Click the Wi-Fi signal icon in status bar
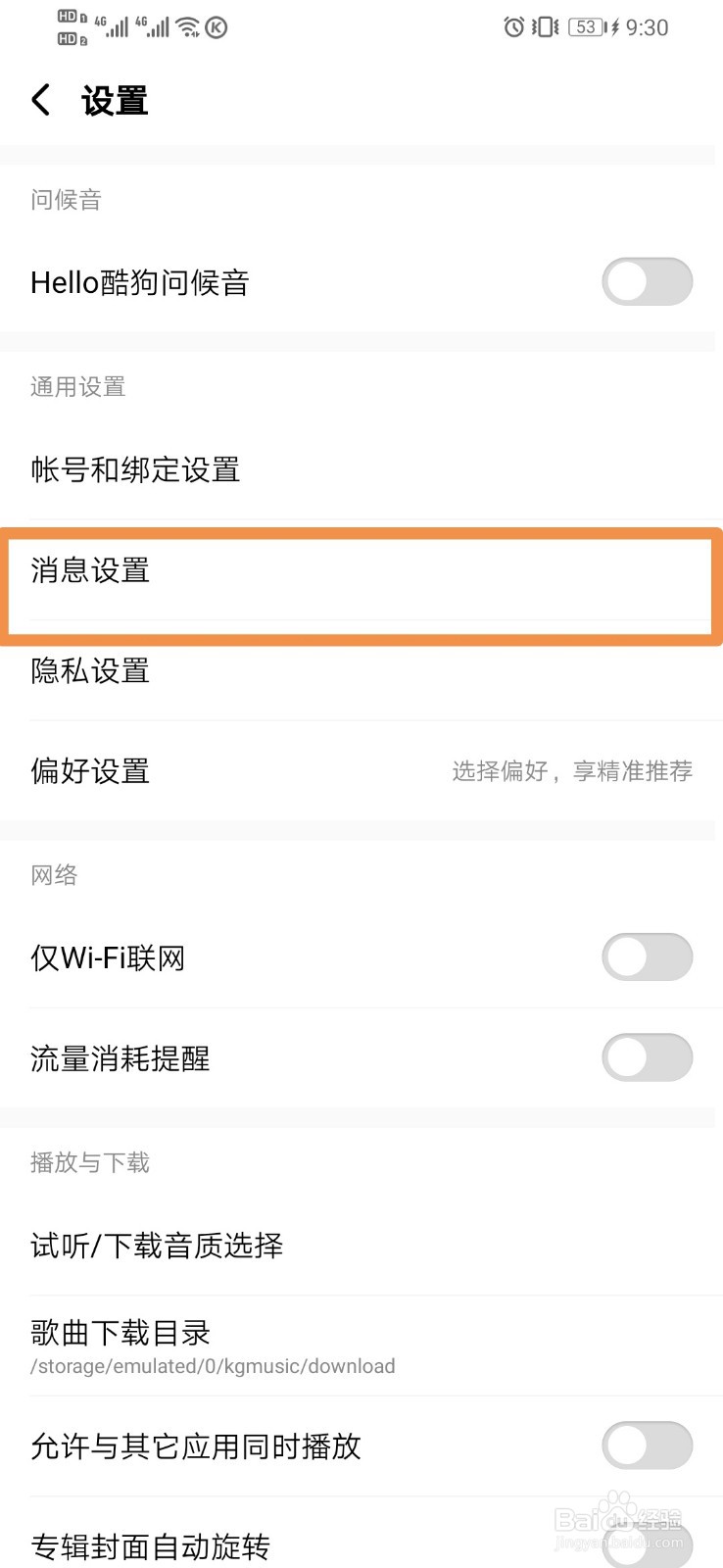This screenshot has height=1568, width=723. (x=188, y=26)
